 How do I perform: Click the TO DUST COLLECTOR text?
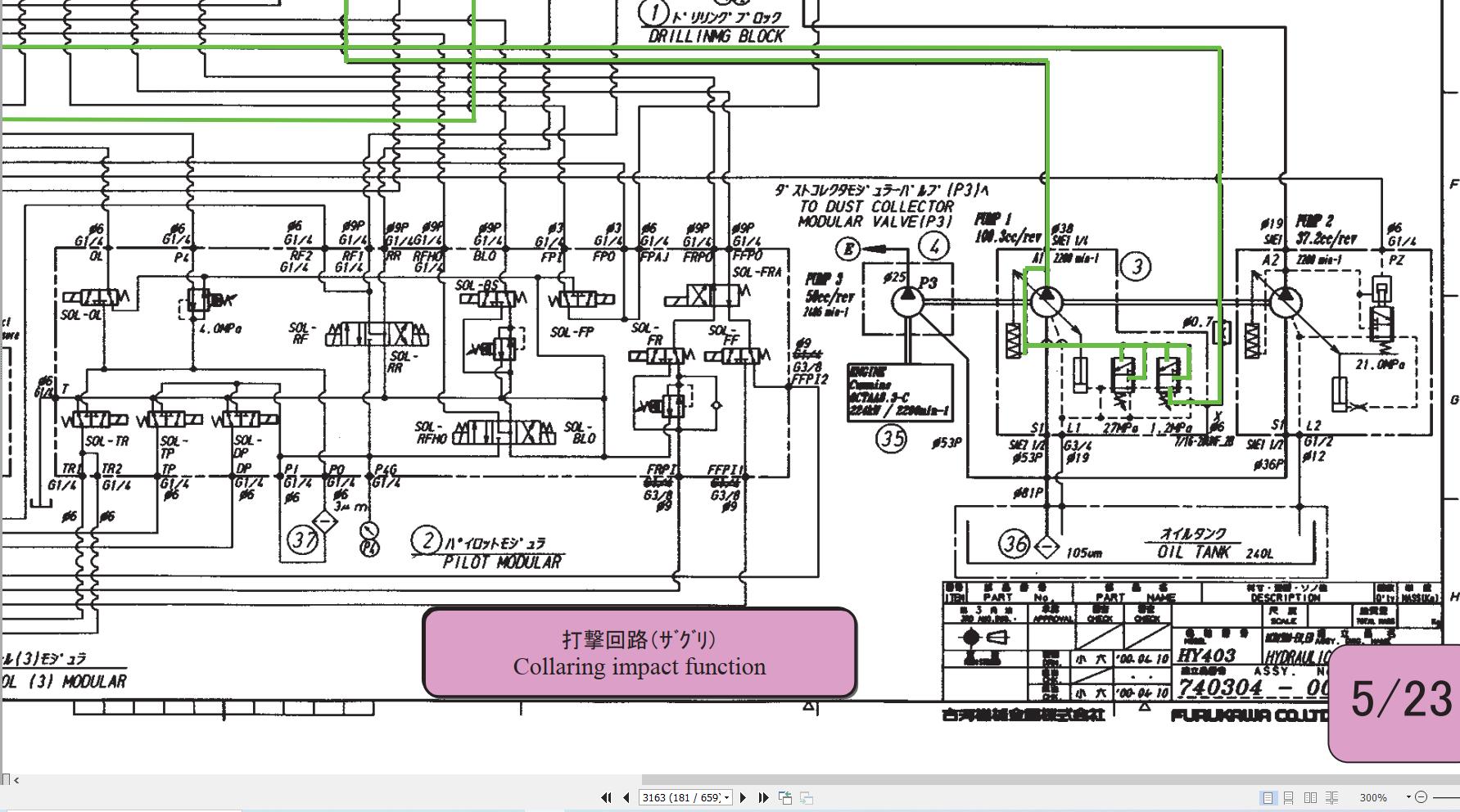click(x=876, y=207)
